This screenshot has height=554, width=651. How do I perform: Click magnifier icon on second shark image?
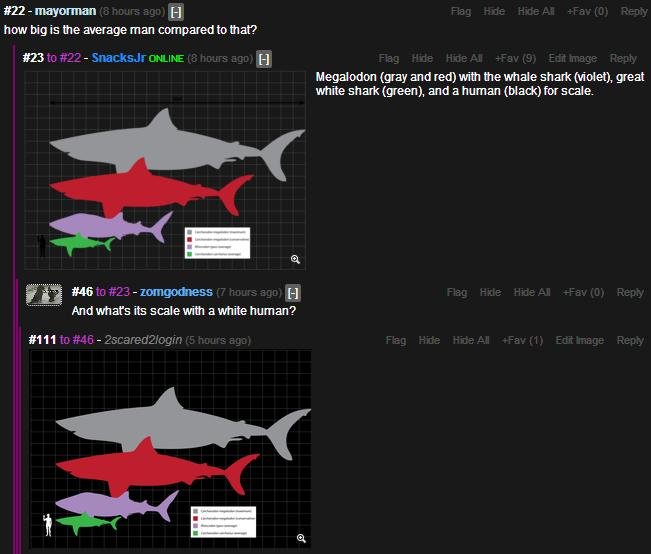pos(301,539)
